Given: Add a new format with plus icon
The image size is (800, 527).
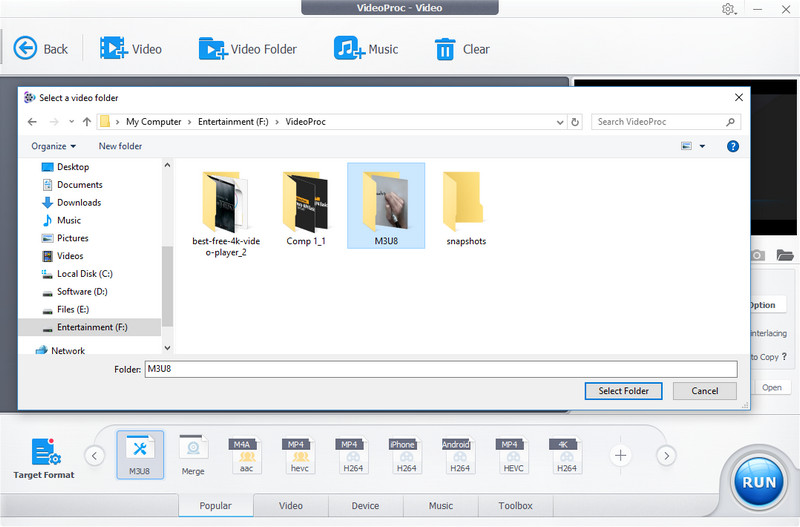Looking at the screenshot, I should [x=620, y=455].
